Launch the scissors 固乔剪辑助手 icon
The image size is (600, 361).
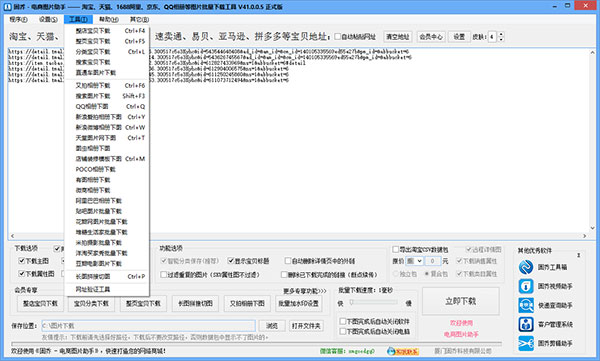click(526, 343)
